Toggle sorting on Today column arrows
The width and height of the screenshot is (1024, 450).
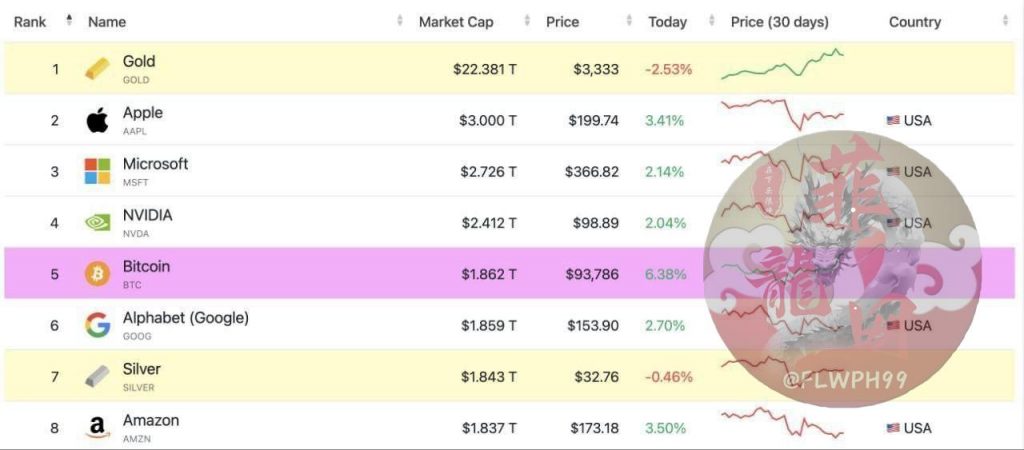(712, 21)
